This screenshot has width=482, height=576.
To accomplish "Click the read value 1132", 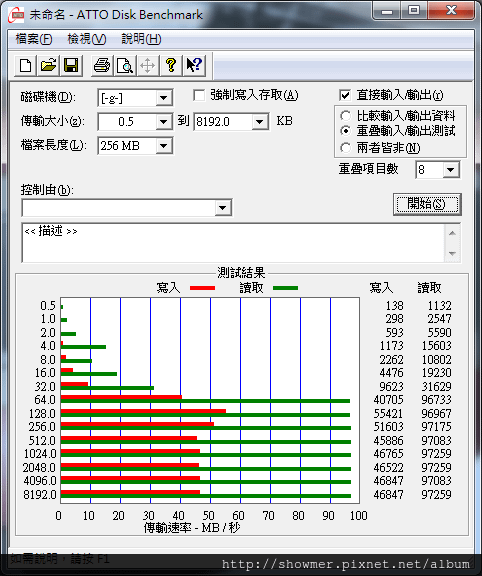I will point(439,306).
